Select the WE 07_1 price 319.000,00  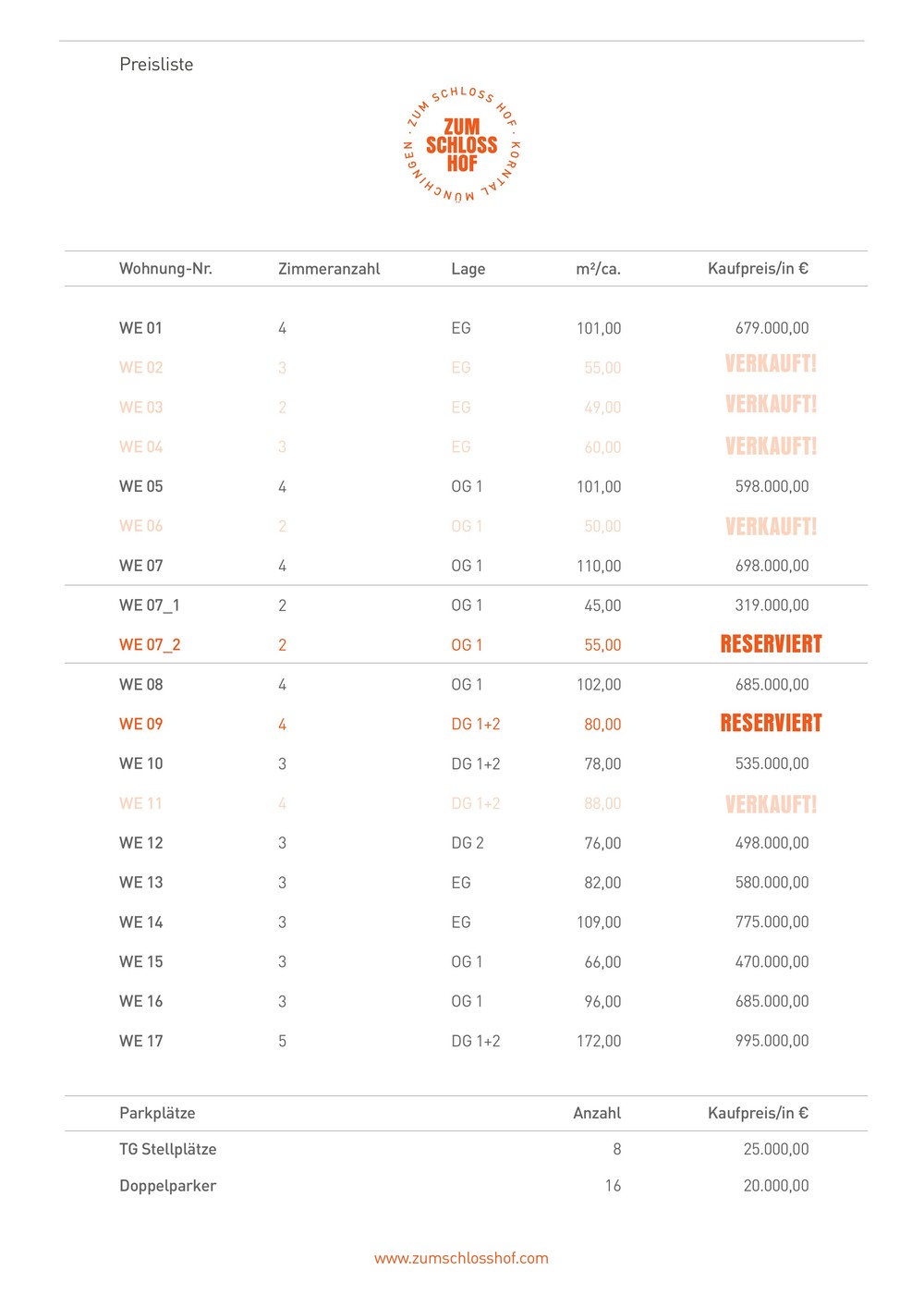772,605
